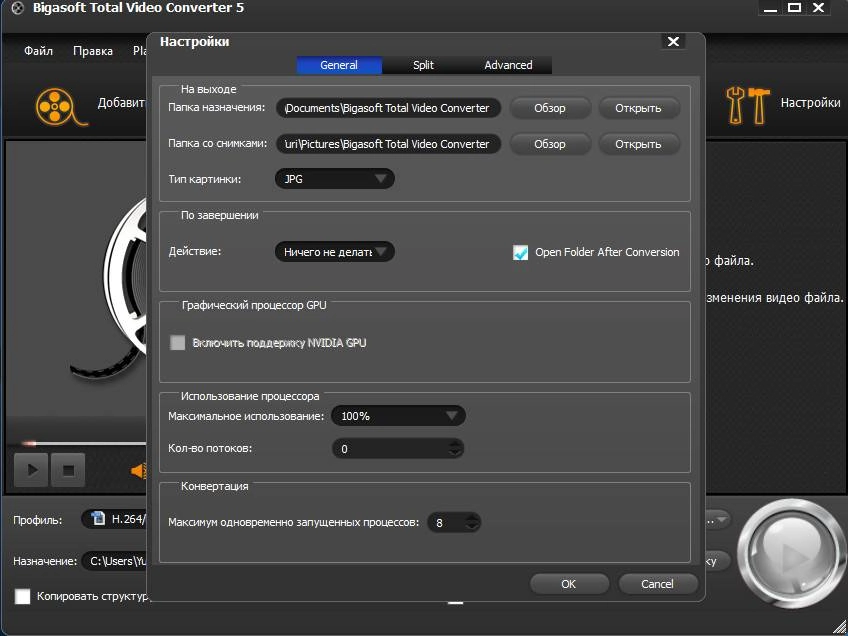The height and width of the screenshot is (636, 848).
Task: Maximize the Bigasoft window
Action: (794, 8)
